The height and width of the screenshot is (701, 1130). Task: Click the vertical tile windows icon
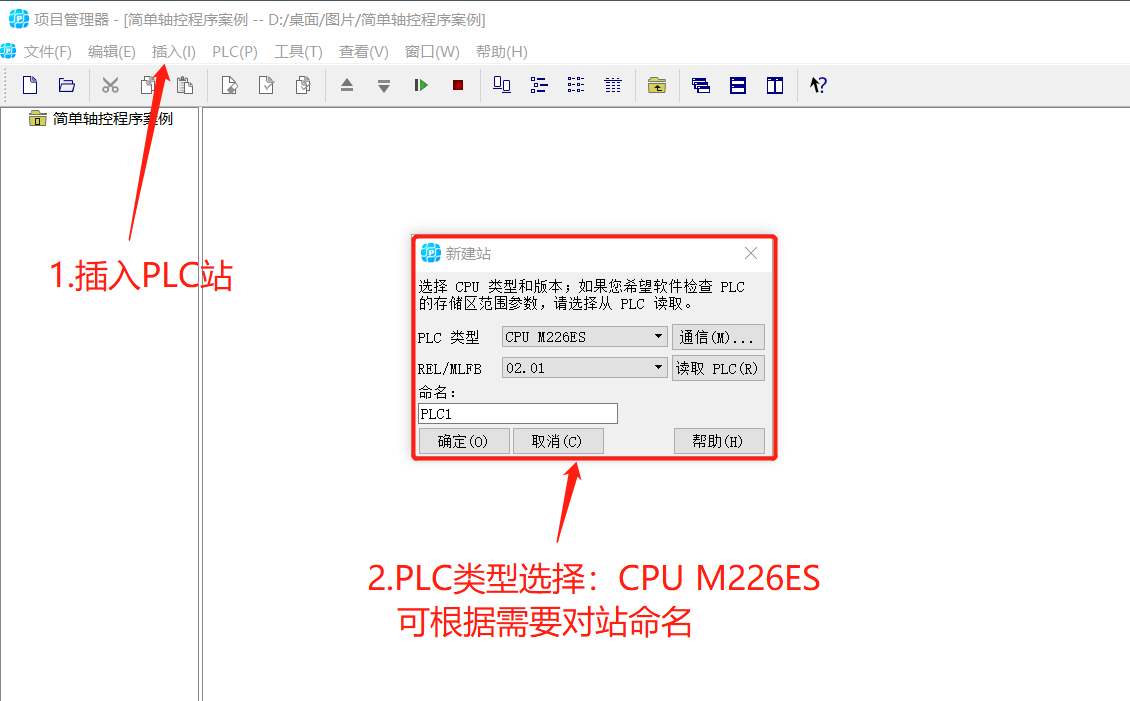pyautogui.click(x=774, y=85)
